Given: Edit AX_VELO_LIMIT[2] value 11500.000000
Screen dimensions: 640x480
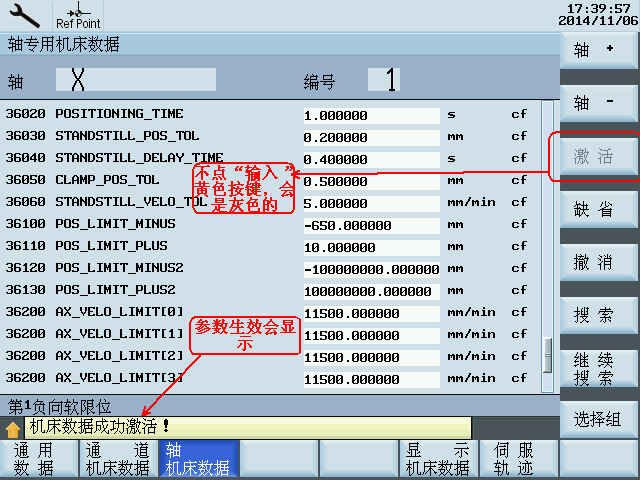Looking at the screenshot, I should [371, 358].
